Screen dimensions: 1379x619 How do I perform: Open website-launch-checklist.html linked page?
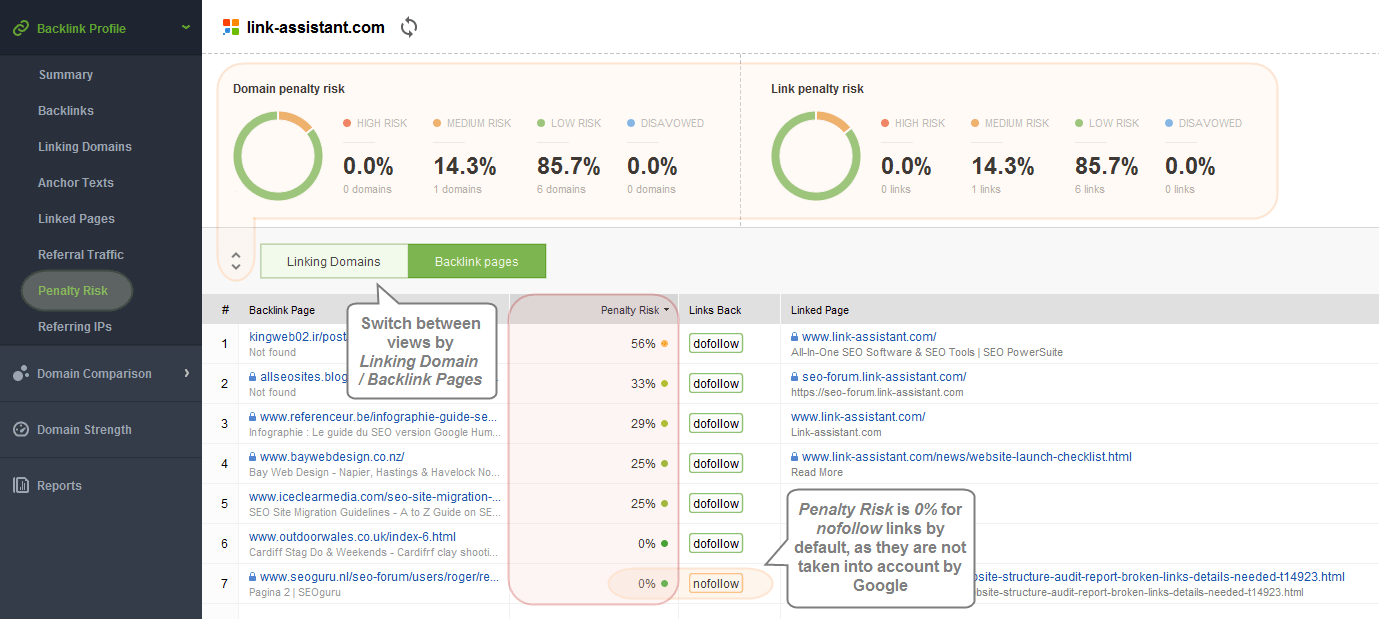tap(967, 457)
